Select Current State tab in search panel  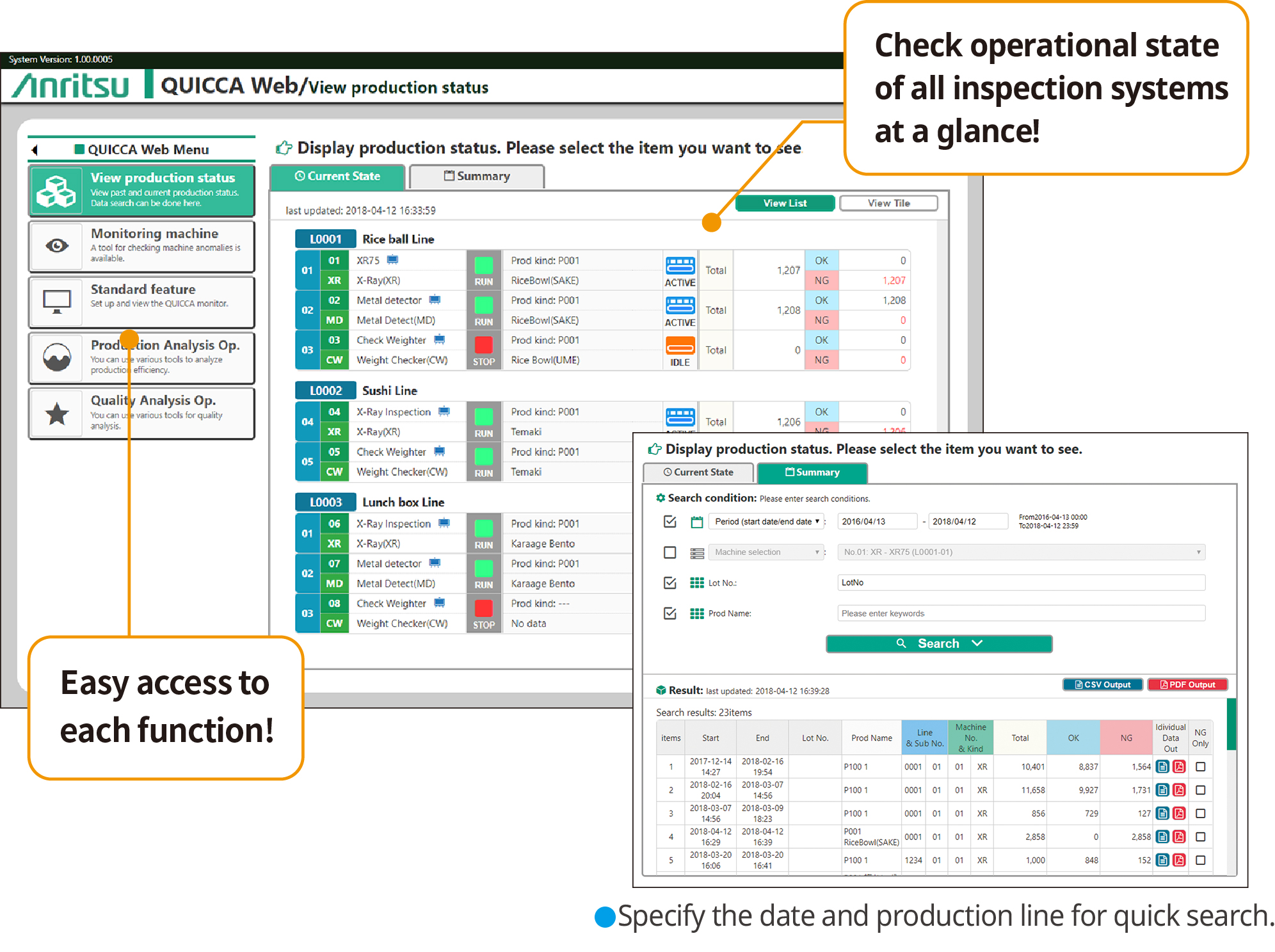698,472
